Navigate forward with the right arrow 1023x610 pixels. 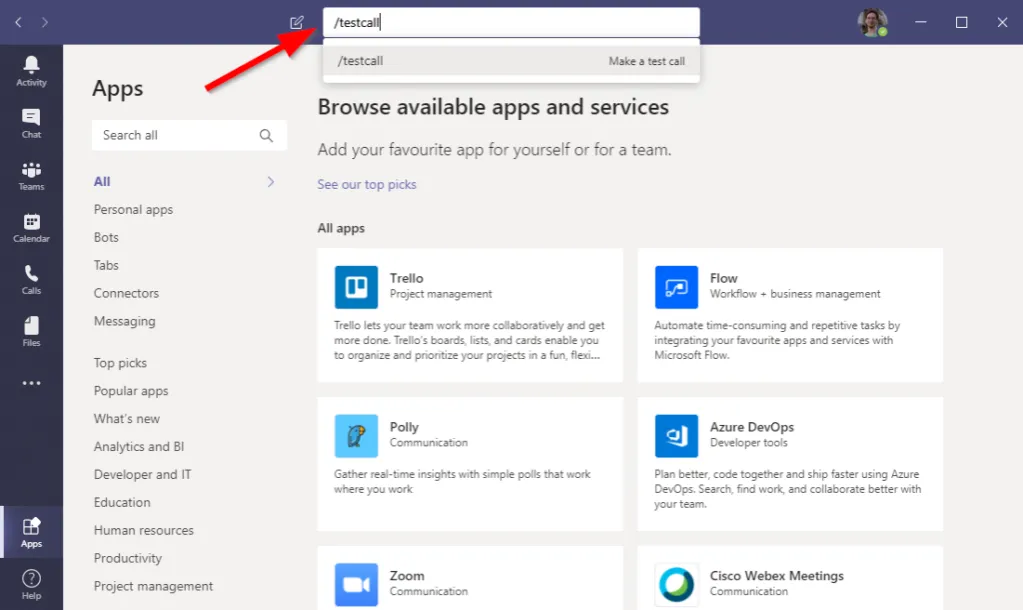coord(44,23)
